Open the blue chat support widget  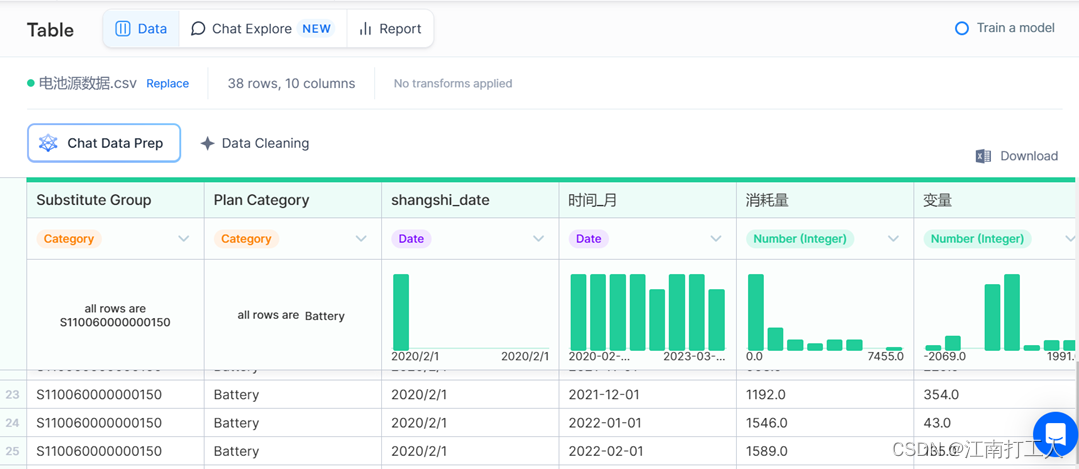coord(1055,434)
